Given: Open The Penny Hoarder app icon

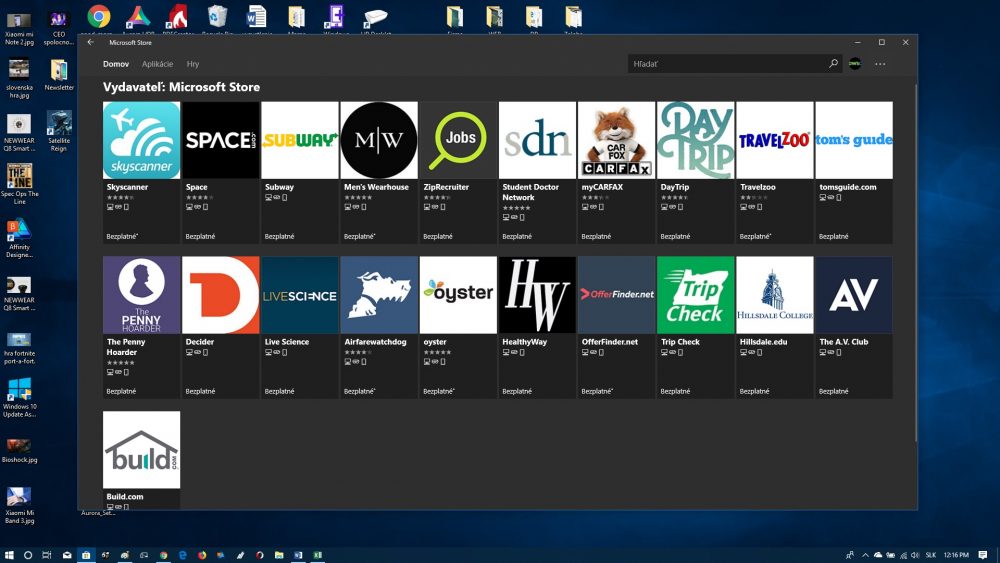Looking at the screenshot, I should tap(142, 295).
